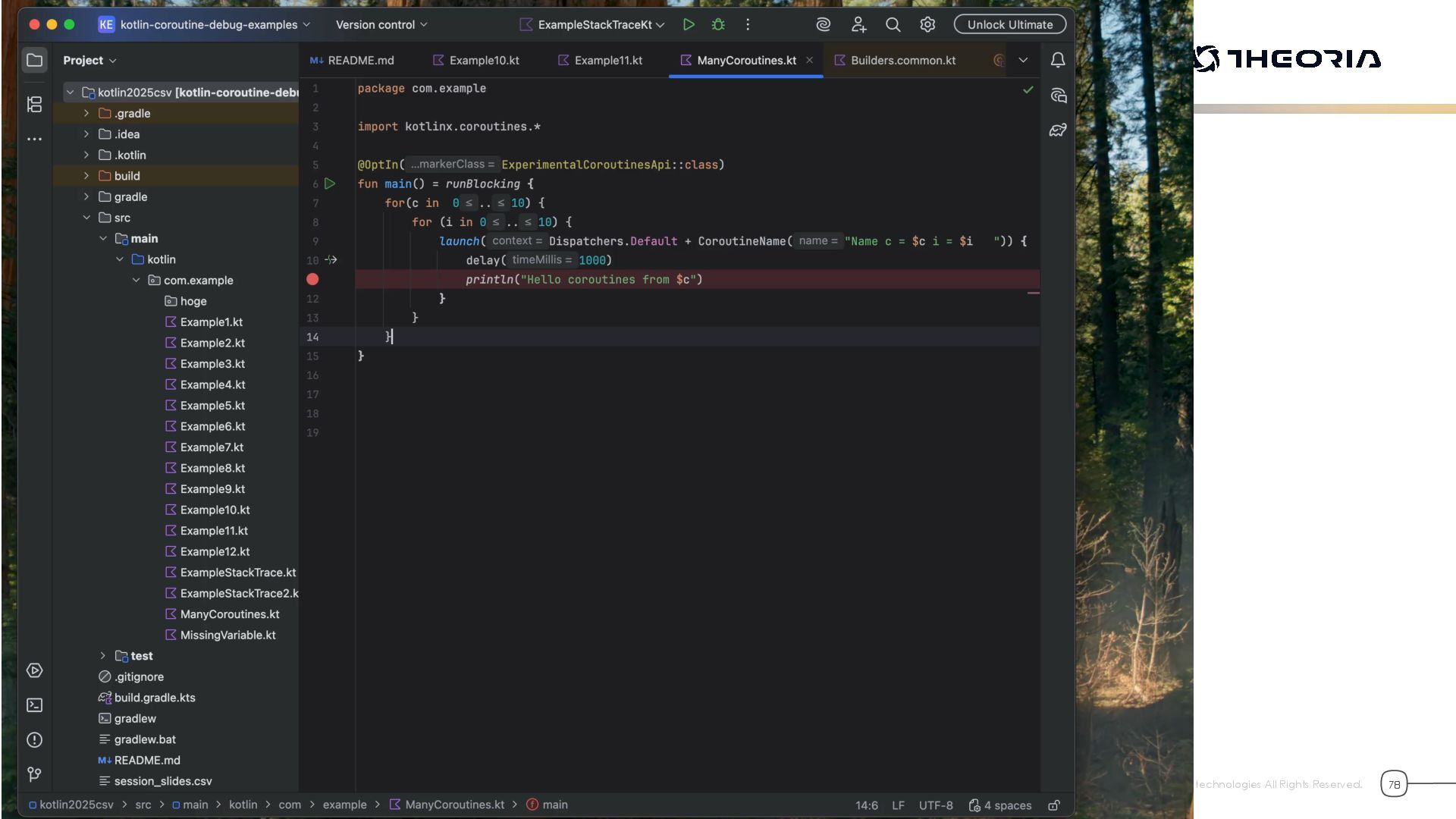Open the Problems tool window
The width and height of the screenshot is (1456, 819).
coord(34,740)
